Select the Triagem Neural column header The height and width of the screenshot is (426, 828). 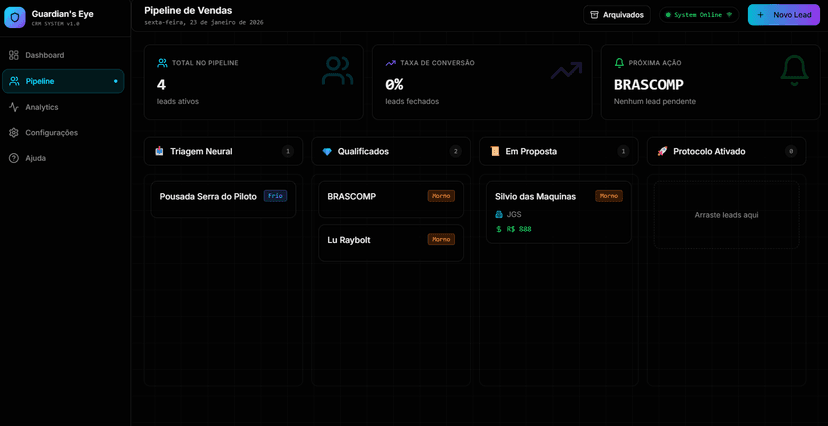[x=223, y=152]
